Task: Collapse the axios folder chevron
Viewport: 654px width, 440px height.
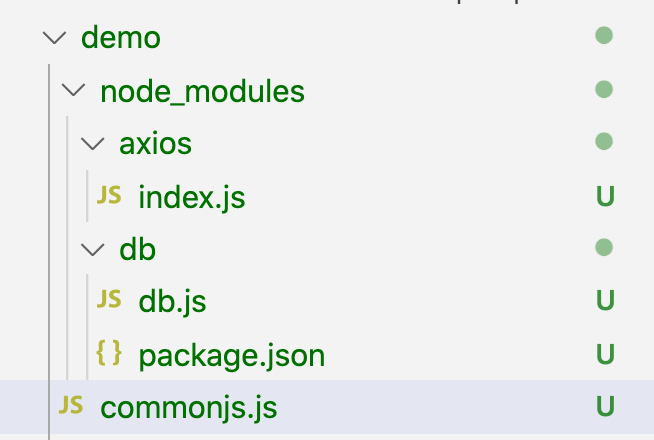Action: pyautogui.click(x=93, y=144)
